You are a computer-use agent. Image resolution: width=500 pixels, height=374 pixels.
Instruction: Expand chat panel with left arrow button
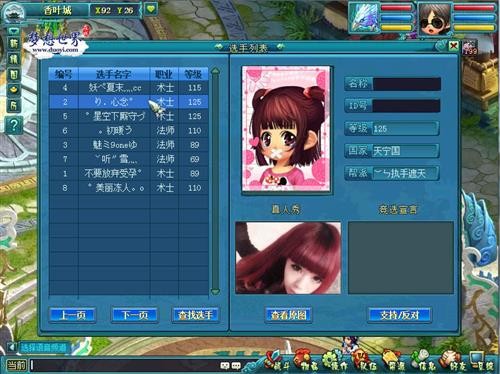12,347
